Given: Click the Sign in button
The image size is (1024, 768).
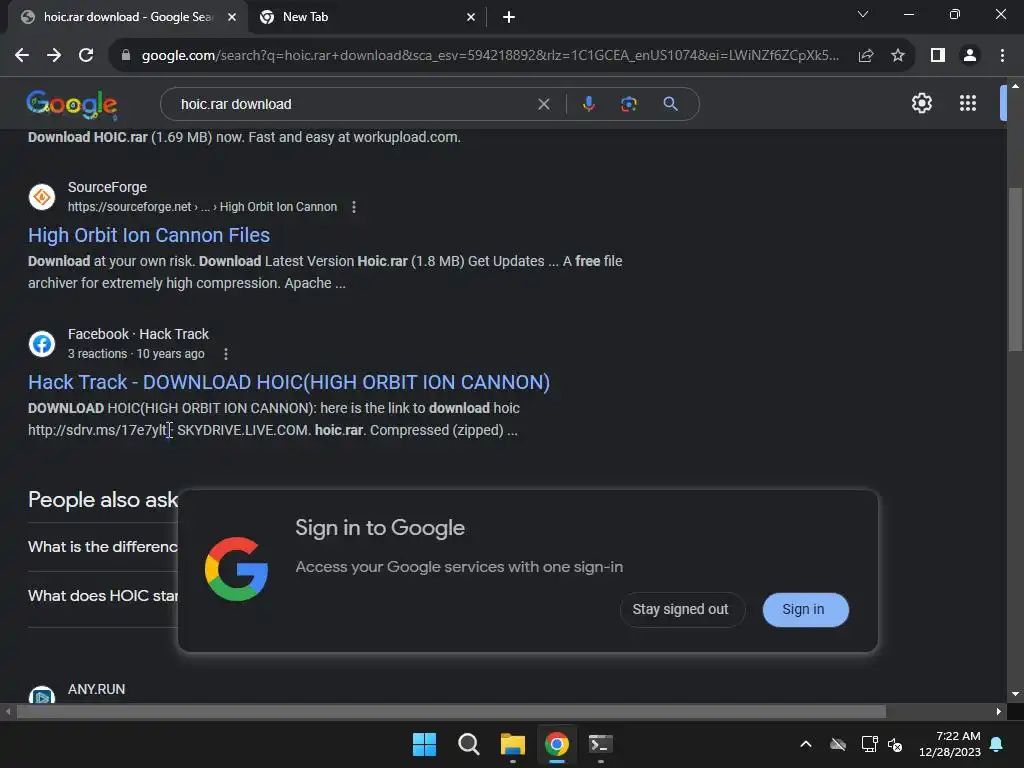Looking at the screenshot, I should (805, 609).
